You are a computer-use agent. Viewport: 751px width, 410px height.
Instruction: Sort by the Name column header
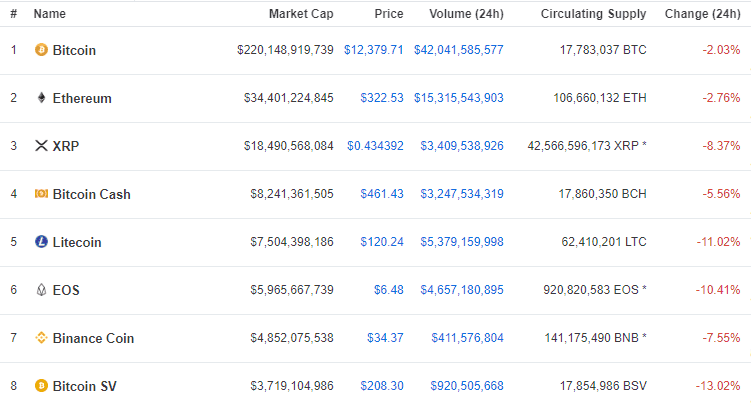click(x=49, y=14)
